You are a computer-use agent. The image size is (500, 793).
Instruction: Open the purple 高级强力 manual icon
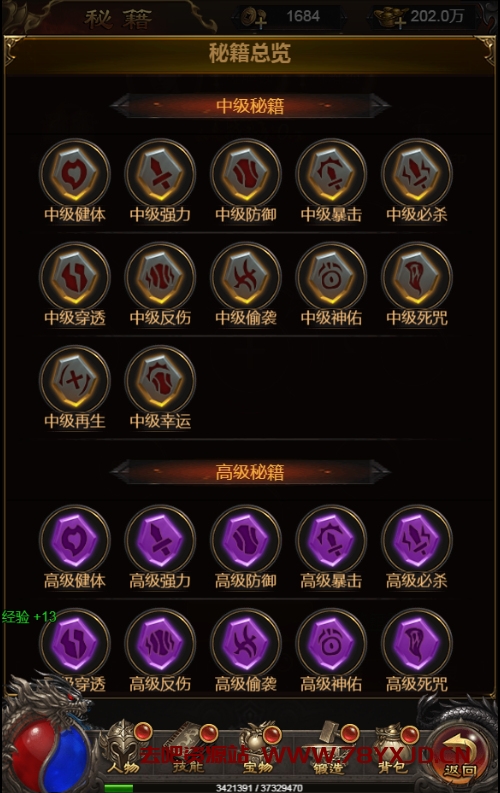coord(160,540)
